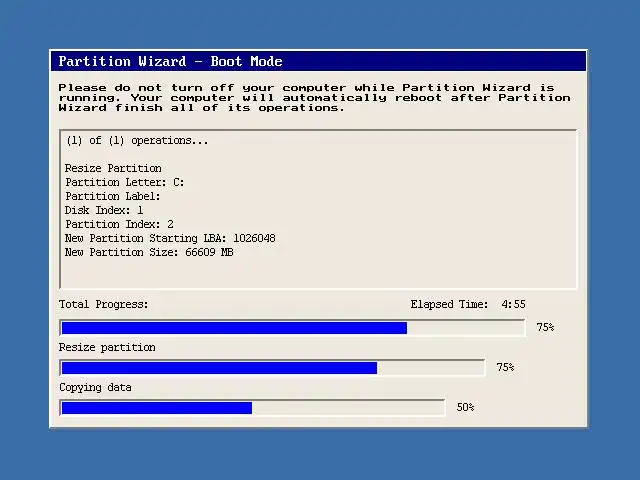
Task: Click the Total Progress bar
Action: [292, 328]
